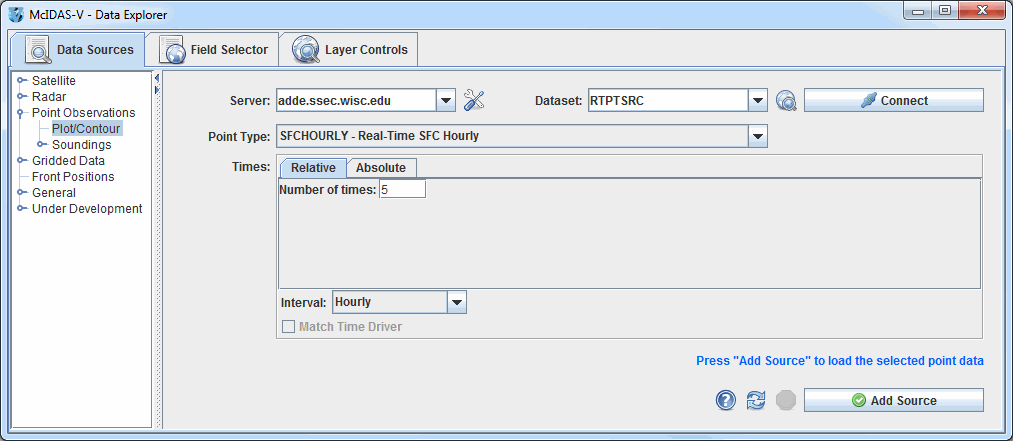Viewport: 1013px width, 441px height.
Task: Click the Add Source button
Action: [893, 400]
